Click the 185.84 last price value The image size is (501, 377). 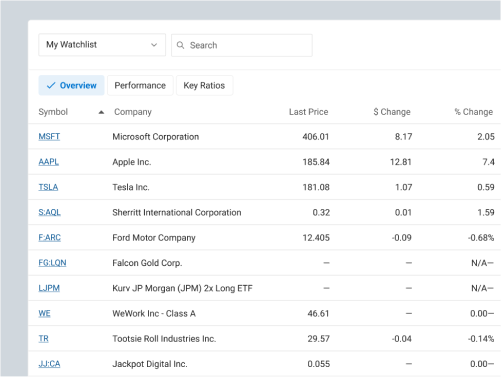pyautogui.click(x=316, y=162)
